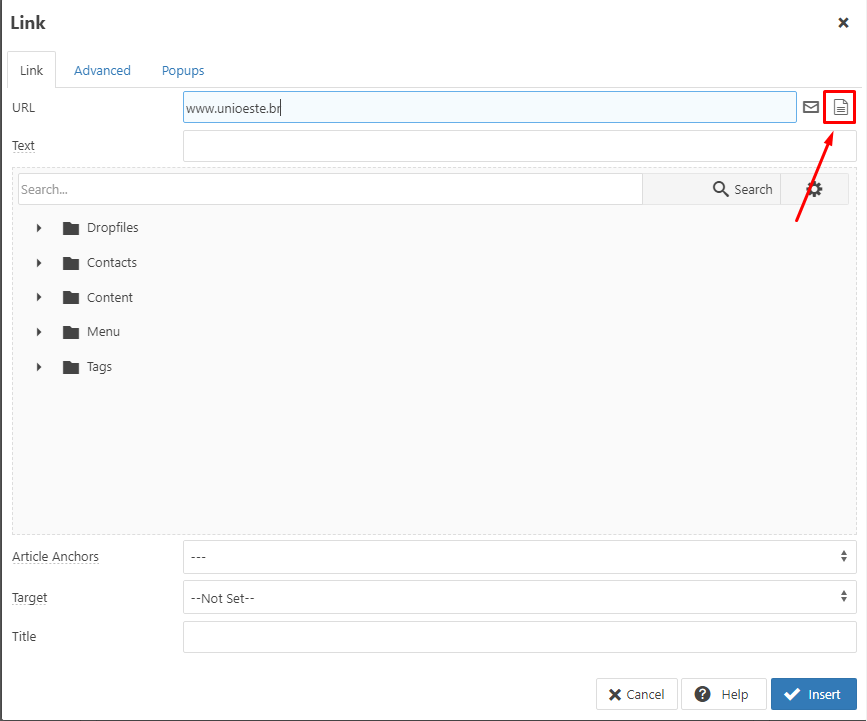Expand the Contacts tree node
This screenshot has height=721, width=867.
click(x=39, y=263)
